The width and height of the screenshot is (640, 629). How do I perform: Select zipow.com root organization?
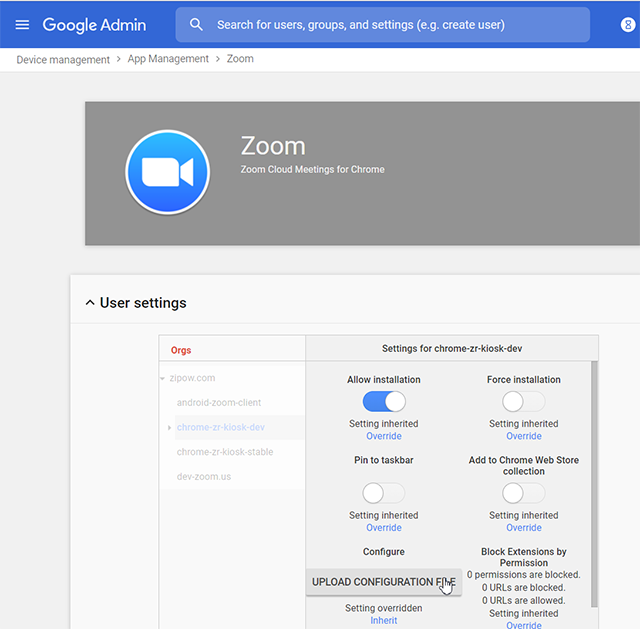192,378
